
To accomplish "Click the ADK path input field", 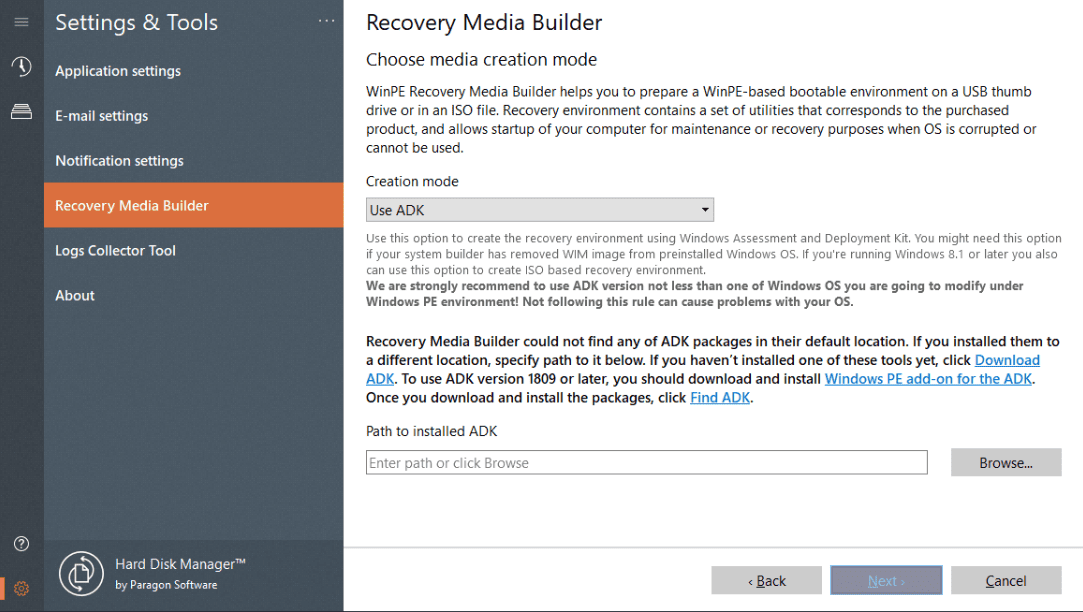I will coord(646,463).
